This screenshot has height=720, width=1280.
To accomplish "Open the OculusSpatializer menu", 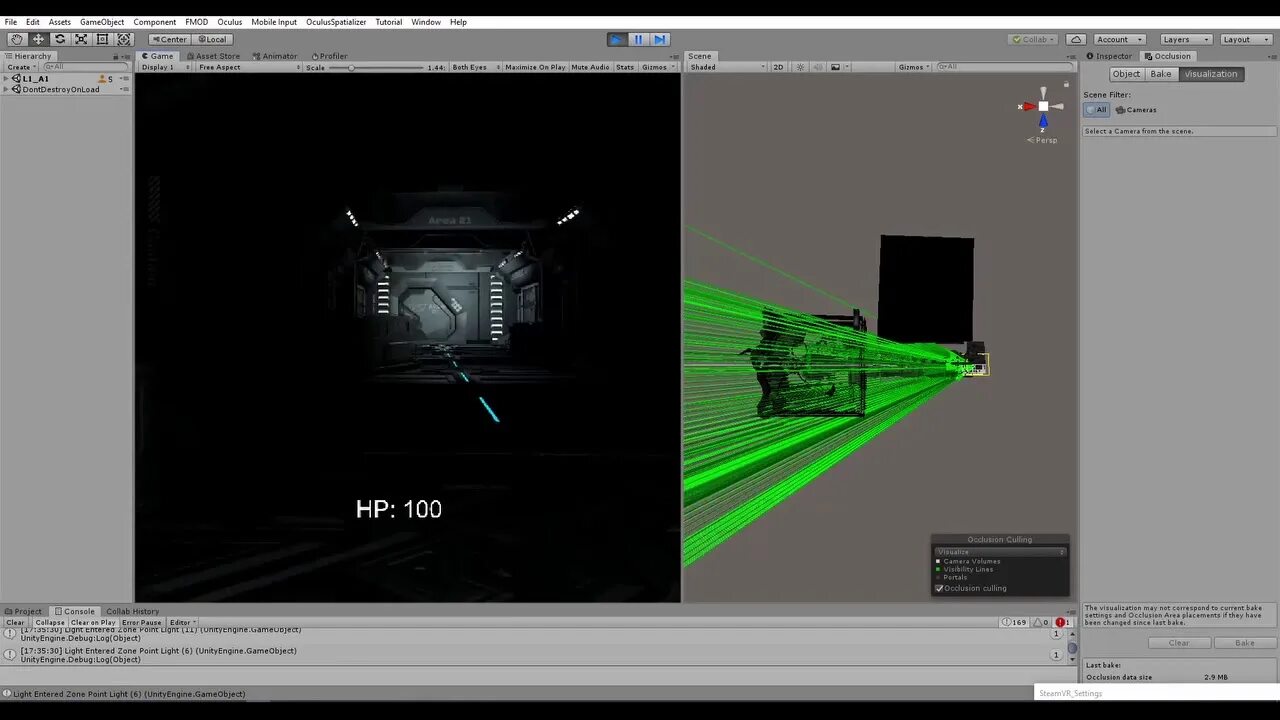I will pyautogui.click(x=336, y=22).
